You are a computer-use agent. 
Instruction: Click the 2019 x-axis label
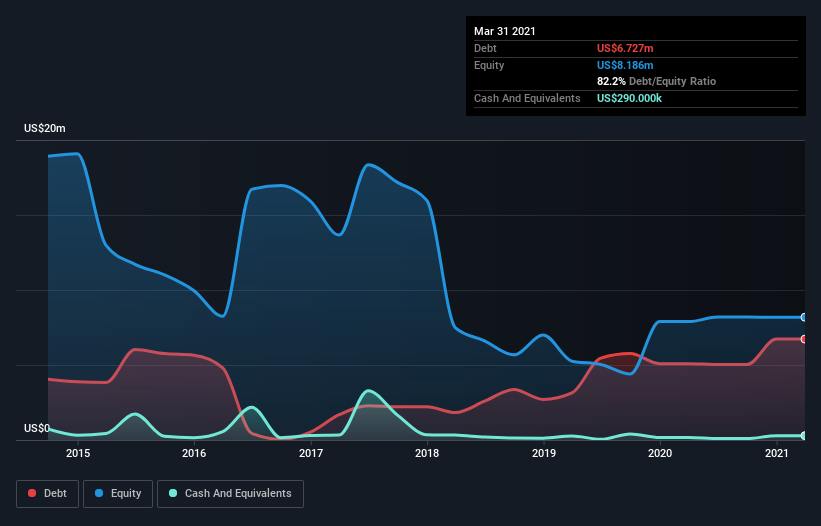pyautogui.click(x=543, y=453)
